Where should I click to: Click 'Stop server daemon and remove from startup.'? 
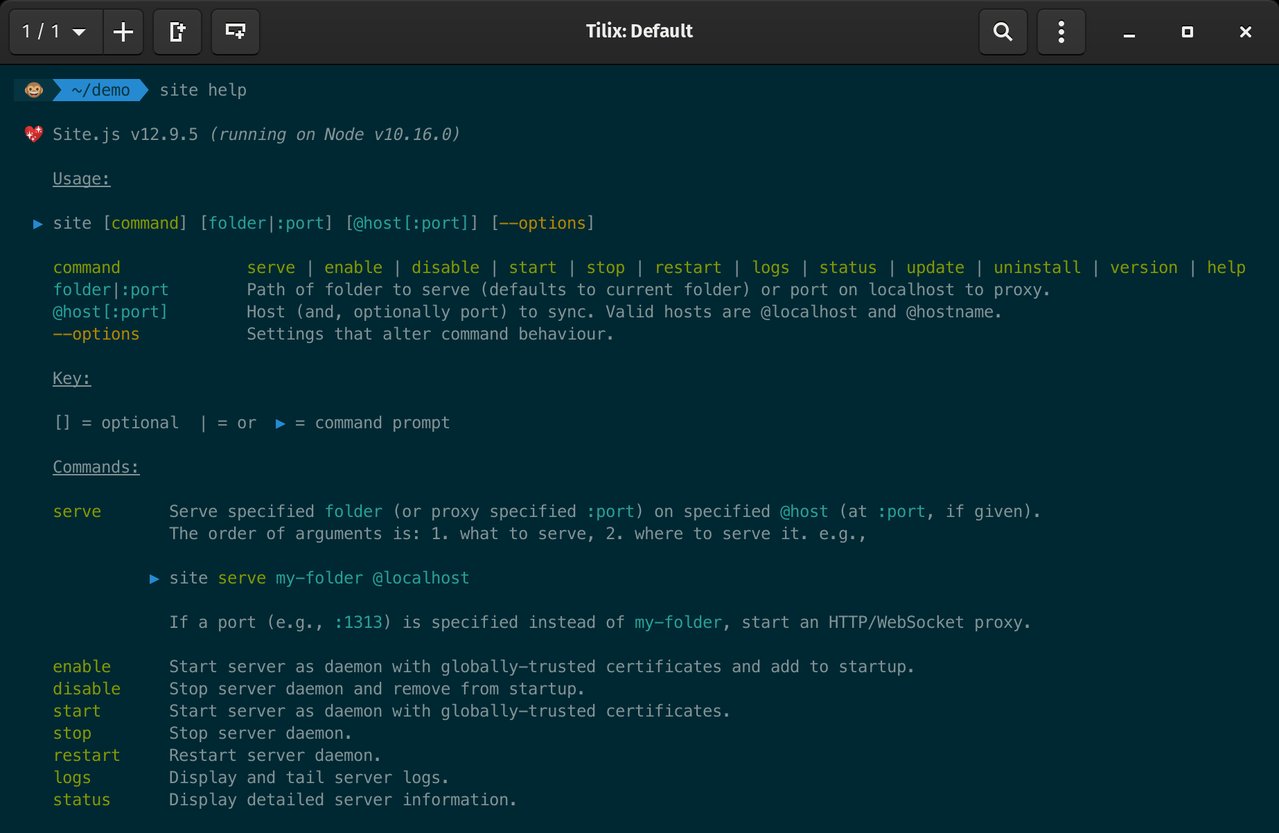pos(377,689)
